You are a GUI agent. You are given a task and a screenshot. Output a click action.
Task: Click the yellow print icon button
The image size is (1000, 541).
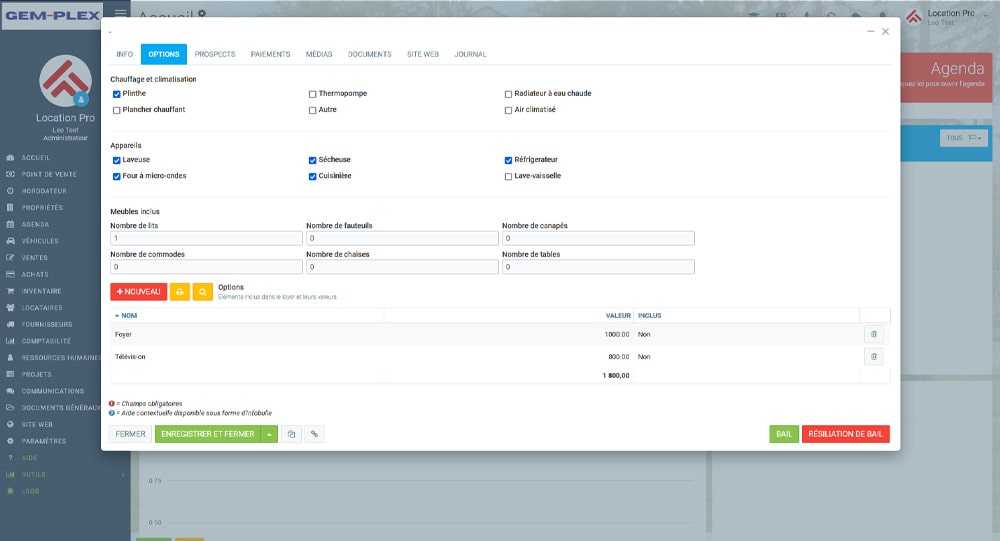(180, 292)
